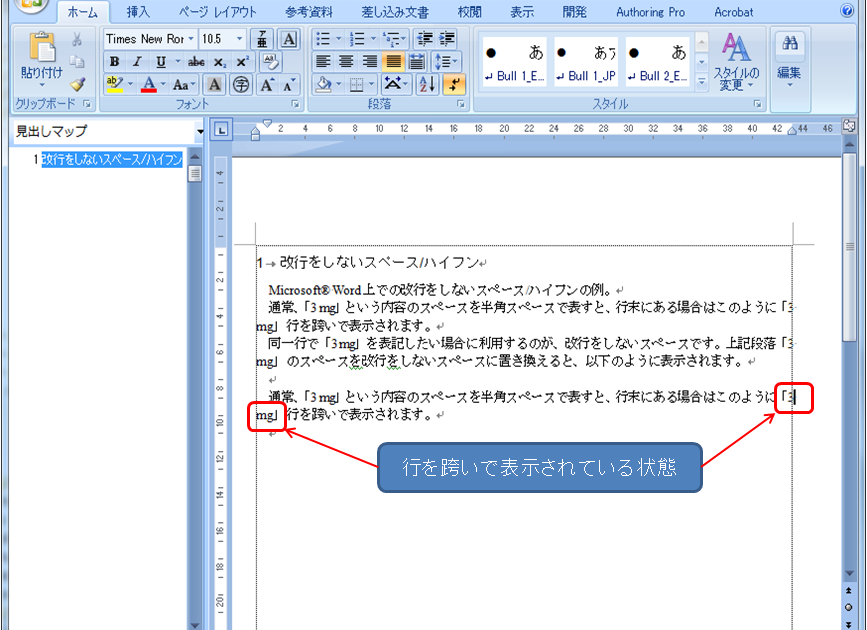Click the paste (貼り付け) clipboard icon
The image size is (867, 630).
[42, 48]
